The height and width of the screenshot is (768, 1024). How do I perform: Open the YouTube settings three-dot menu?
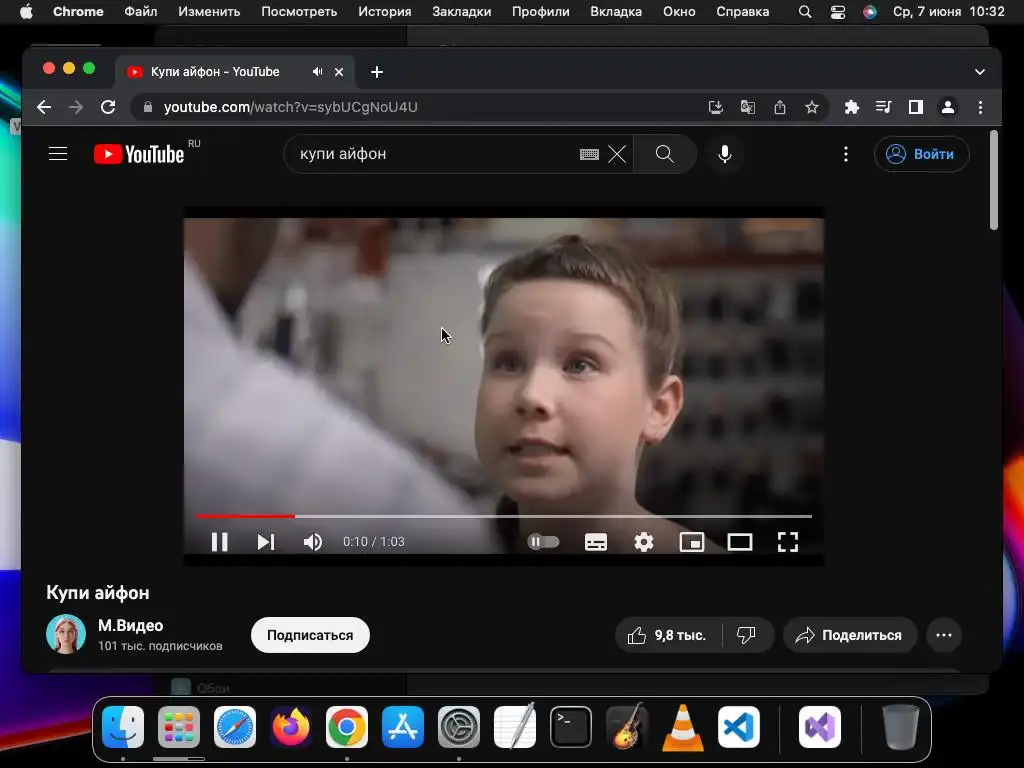point(846,154)
